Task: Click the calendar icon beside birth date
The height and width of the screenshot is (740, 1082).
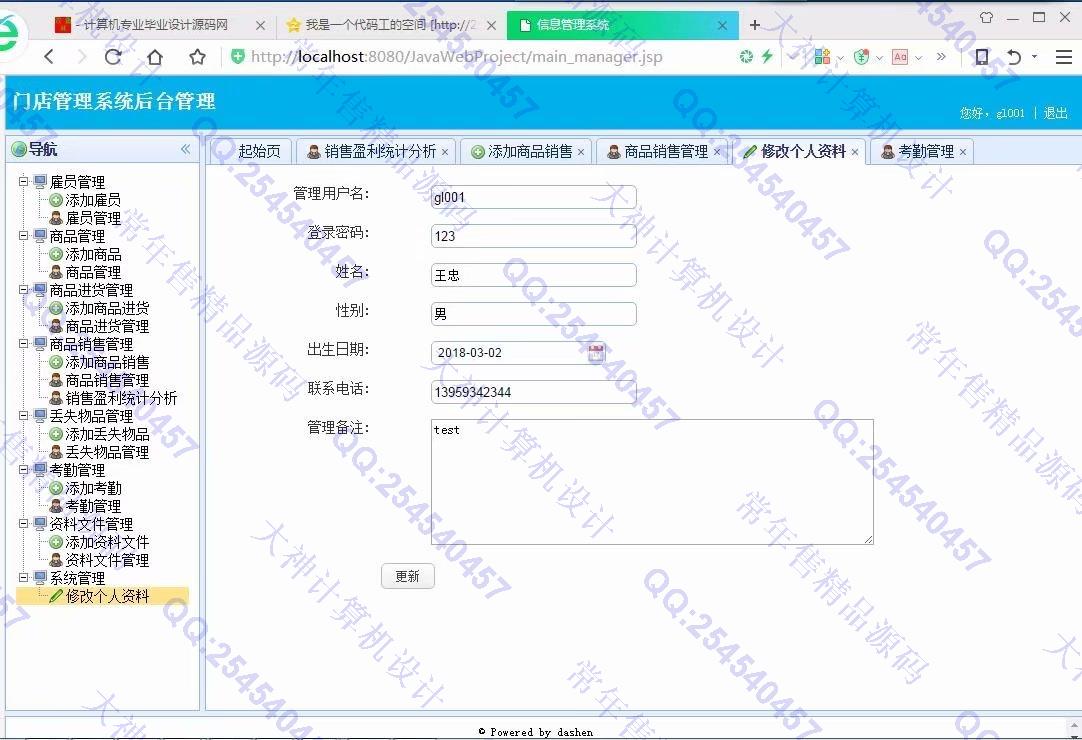Action: click(x=596, y=352)
